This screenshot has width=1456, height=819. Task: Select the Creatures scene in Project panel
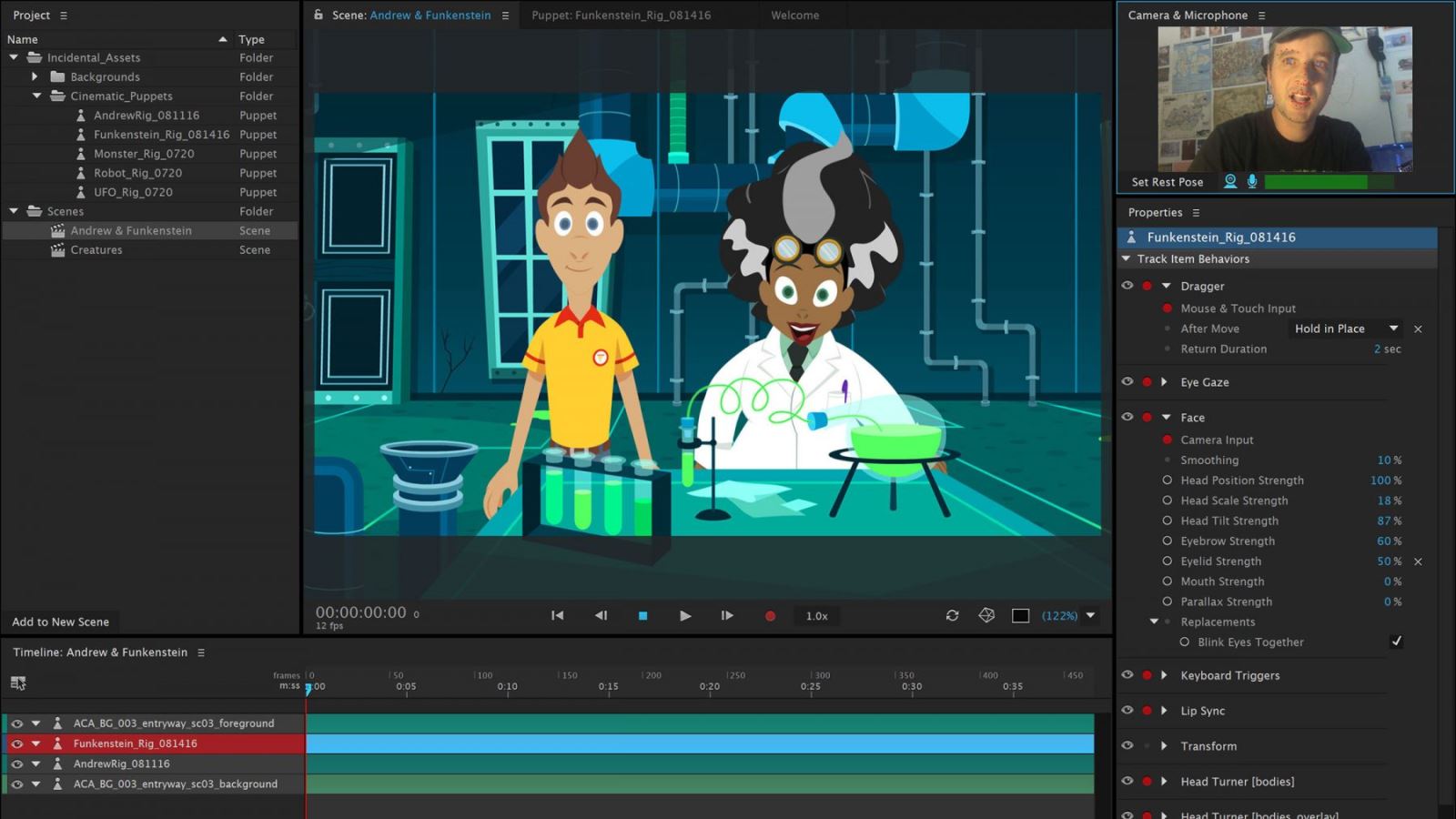[96, 250]
